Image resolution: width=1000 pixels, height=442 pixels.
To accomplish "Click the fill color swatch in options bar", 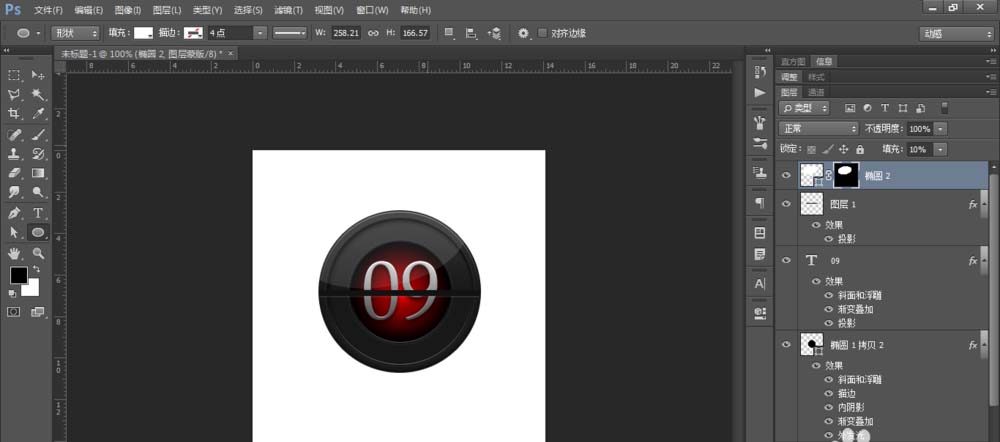I will click(144, 33).
